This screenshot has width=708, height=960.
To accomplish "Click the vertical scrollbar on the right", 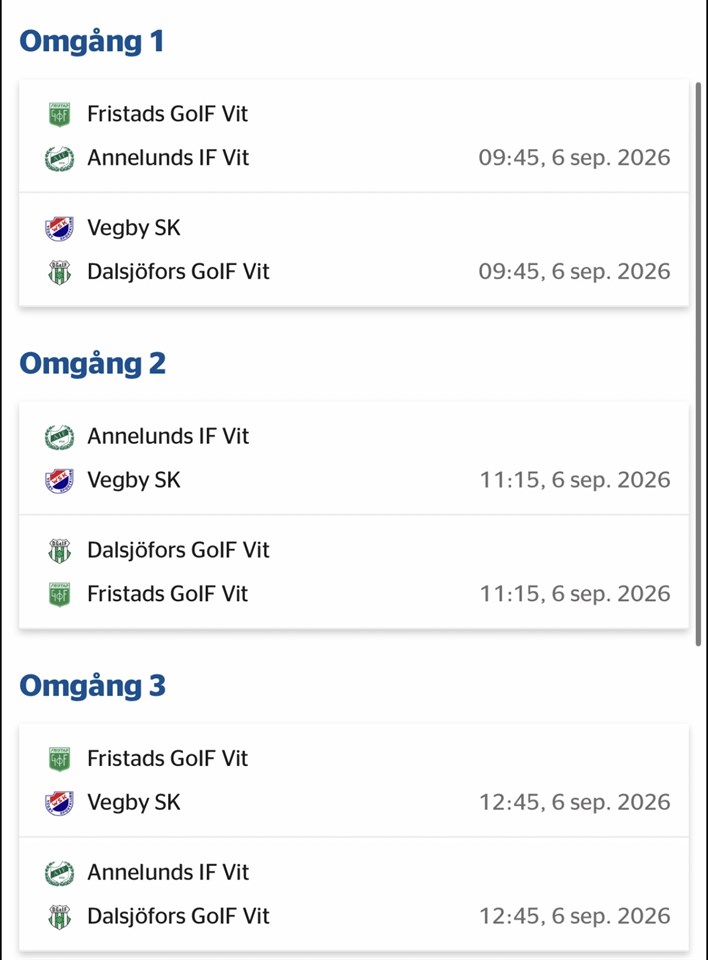I will (x=698, y=364).
